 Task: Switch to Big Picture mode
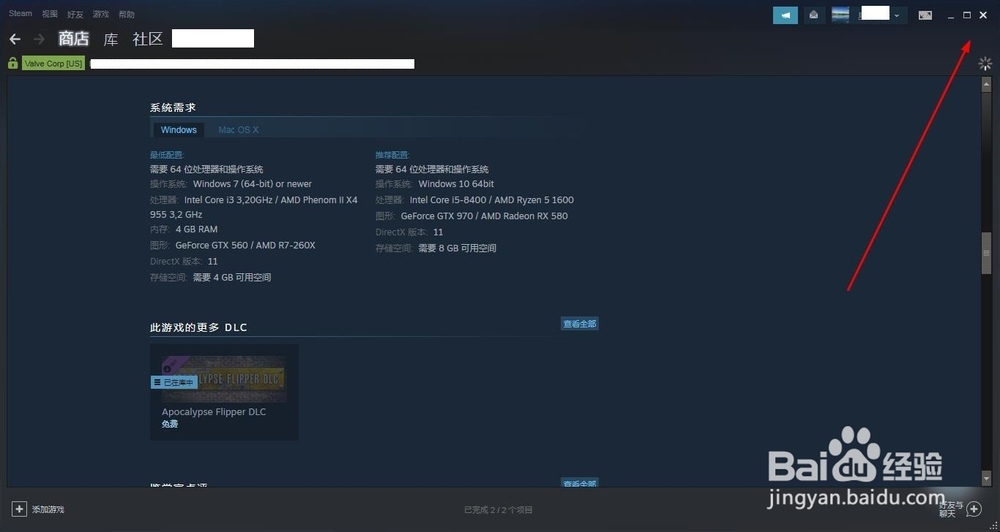point(925,15)
